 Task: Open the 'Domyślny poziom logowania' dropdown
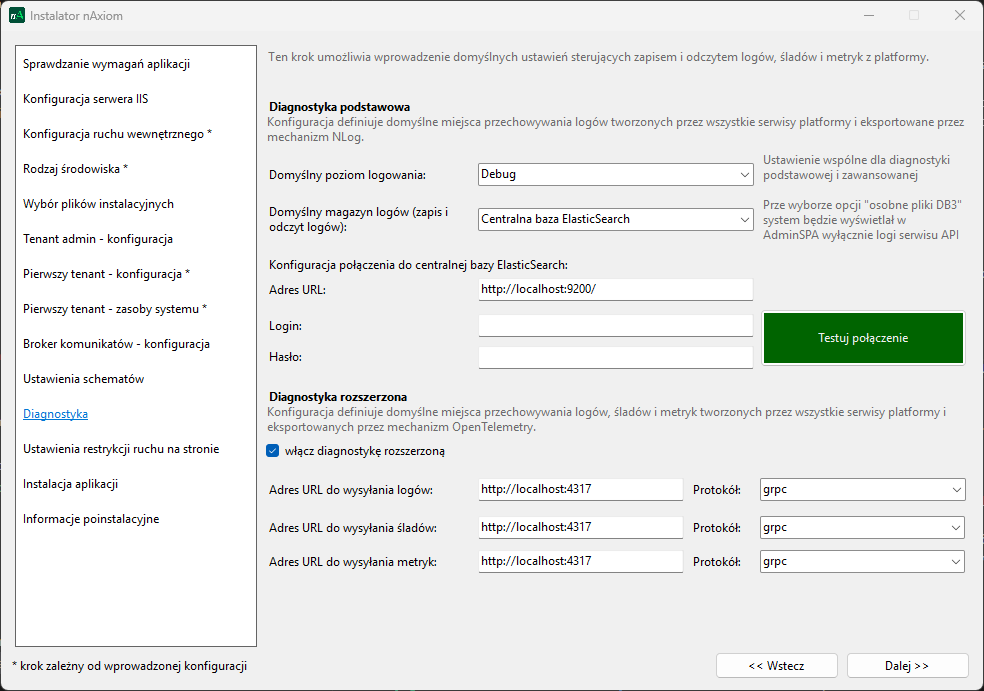615,174
